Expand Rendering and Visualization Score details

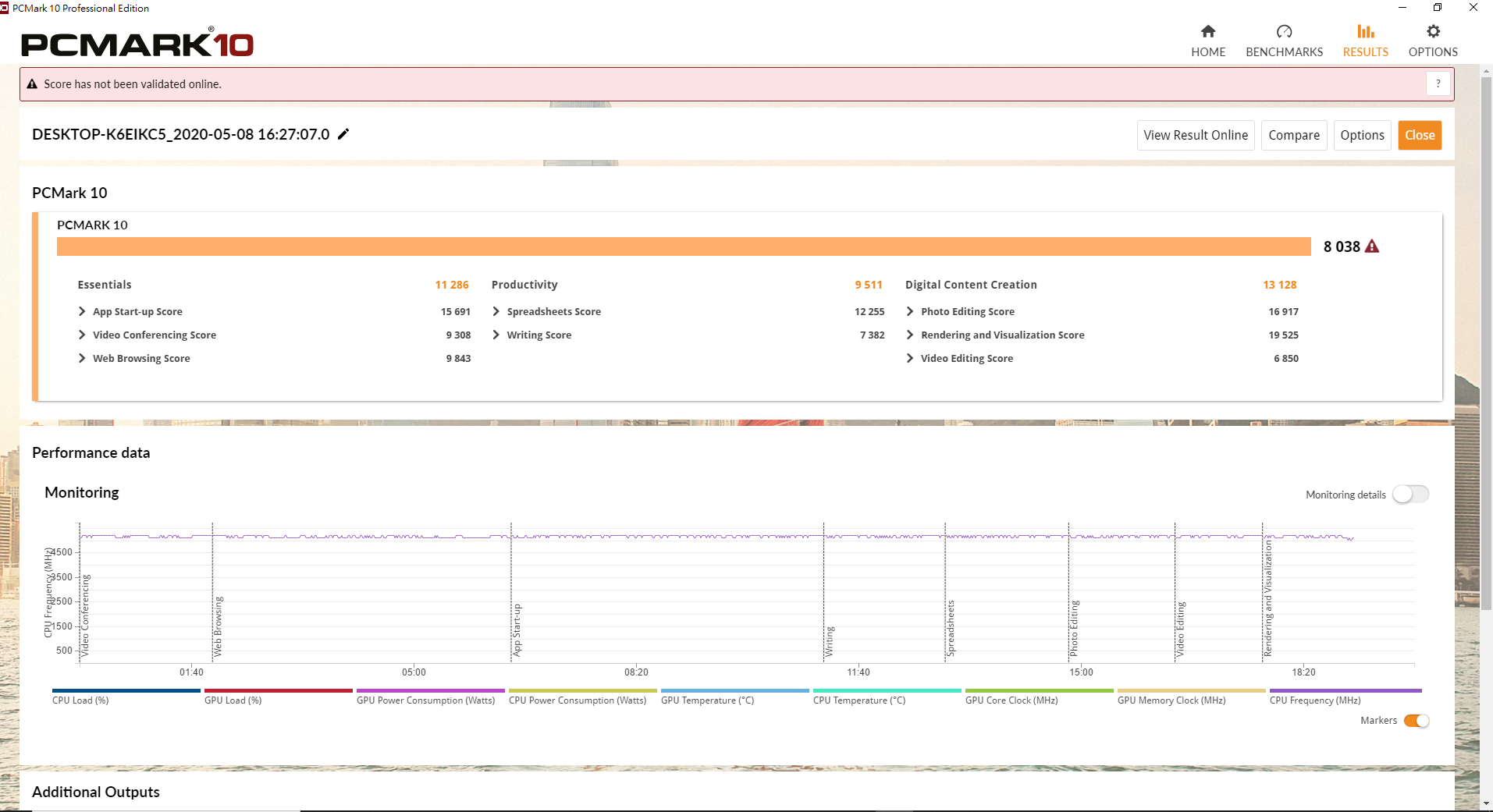(910, 335)
